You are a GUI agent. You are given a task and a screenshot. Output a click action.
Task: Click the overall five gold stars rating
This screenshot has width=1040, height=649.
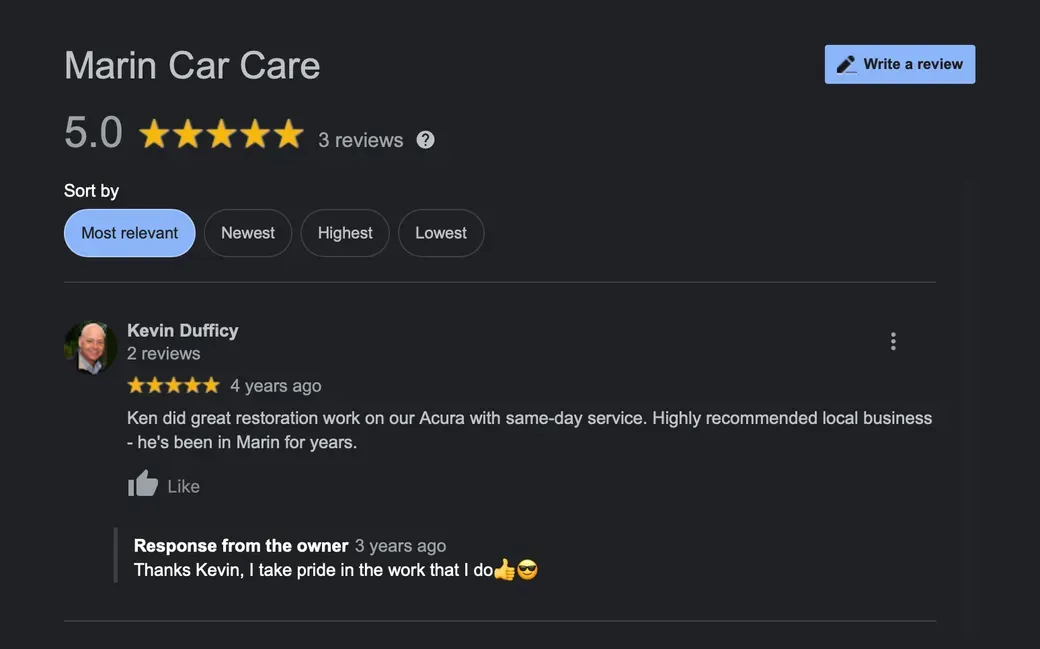click(x=221, y=134)
